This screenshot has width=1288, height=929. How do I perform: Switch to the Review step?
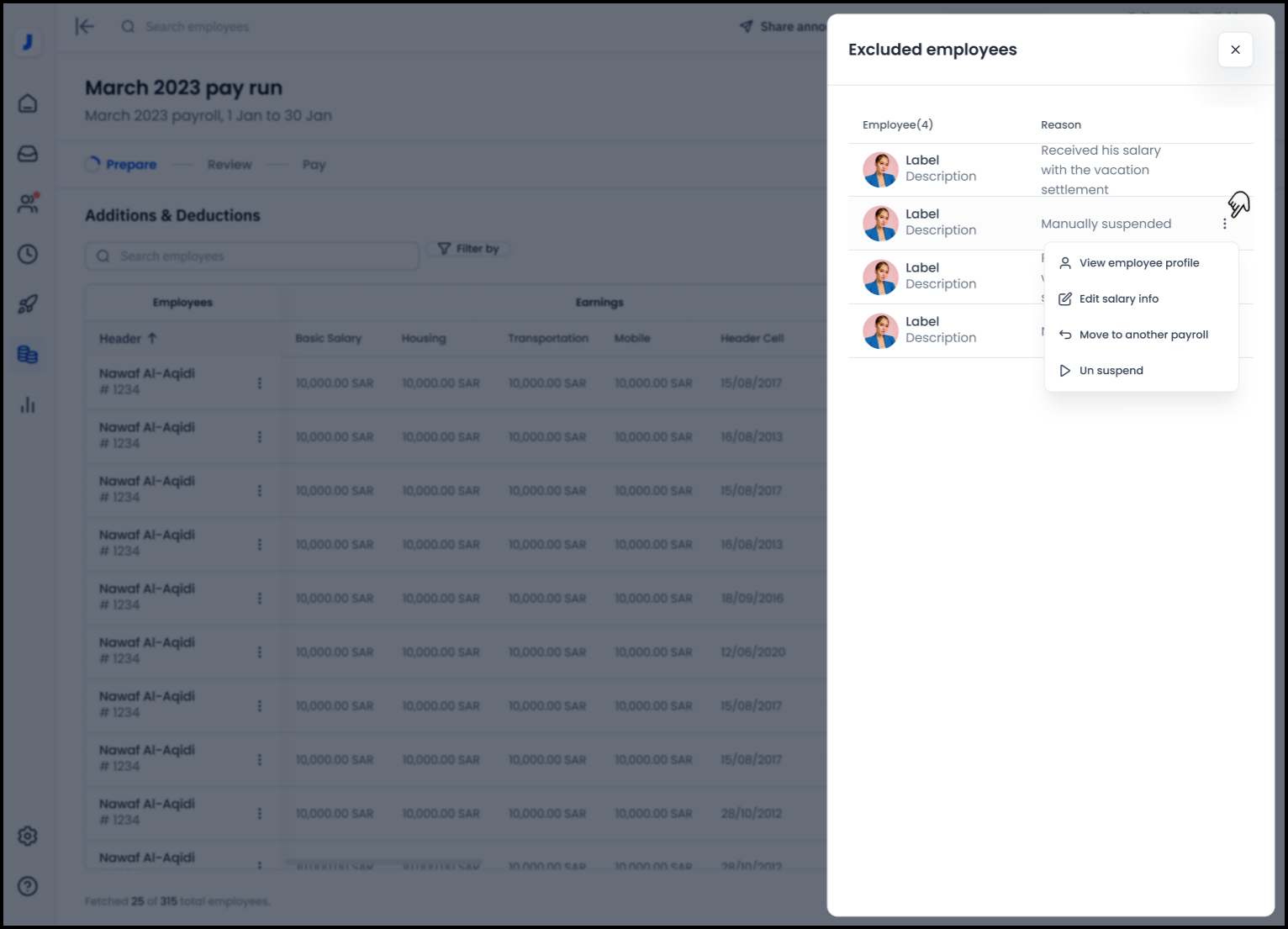(x=230, y=165)
